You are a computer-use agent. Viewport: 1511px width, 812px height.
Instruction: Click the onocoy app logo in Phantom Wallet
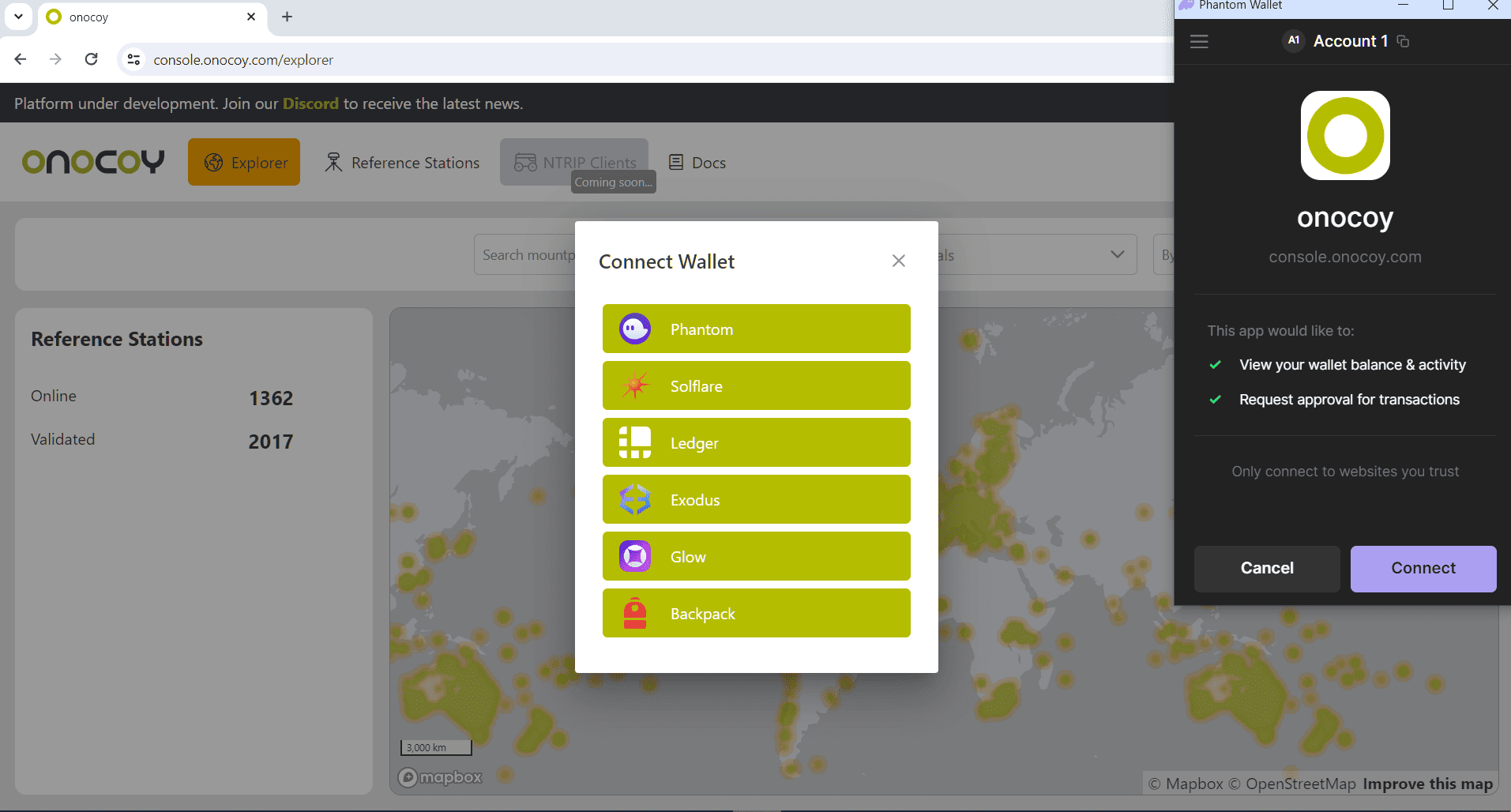click(x=1345, y=135)
